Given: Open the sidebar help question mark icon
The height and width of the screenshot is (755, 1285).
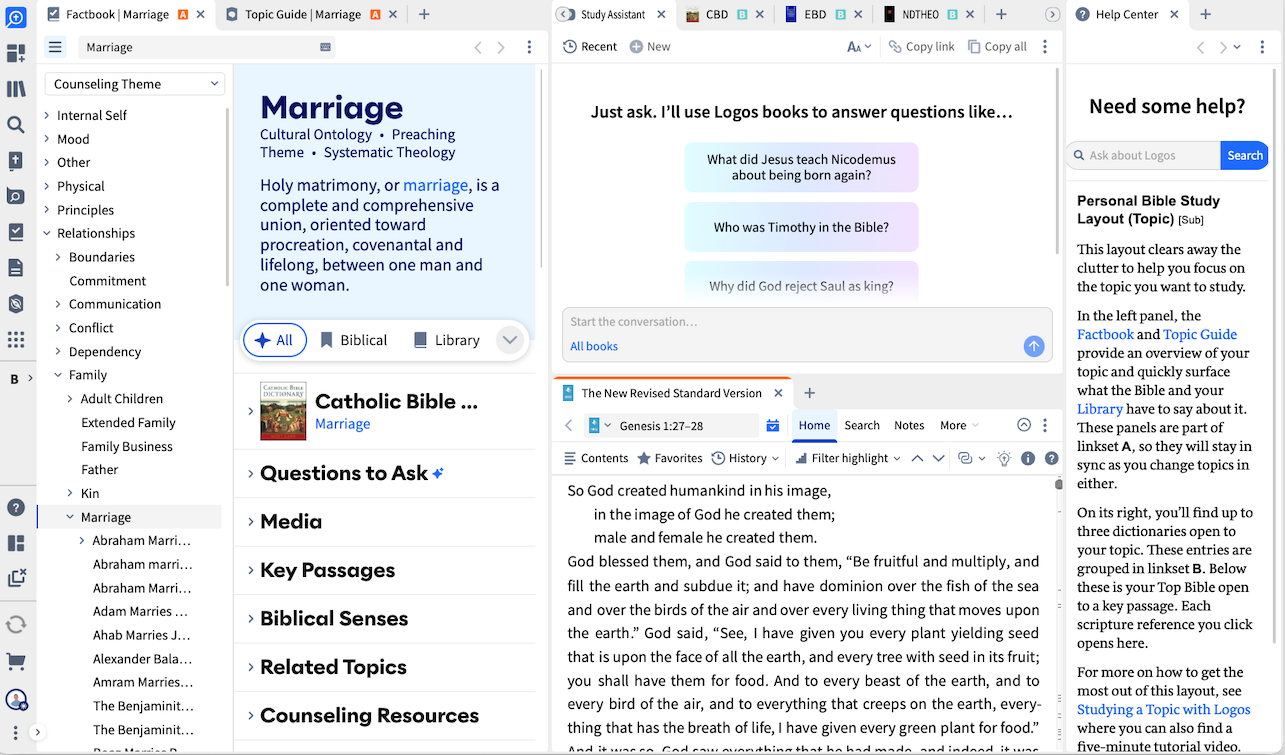Looking at the screenshot, I should point(16,508).
